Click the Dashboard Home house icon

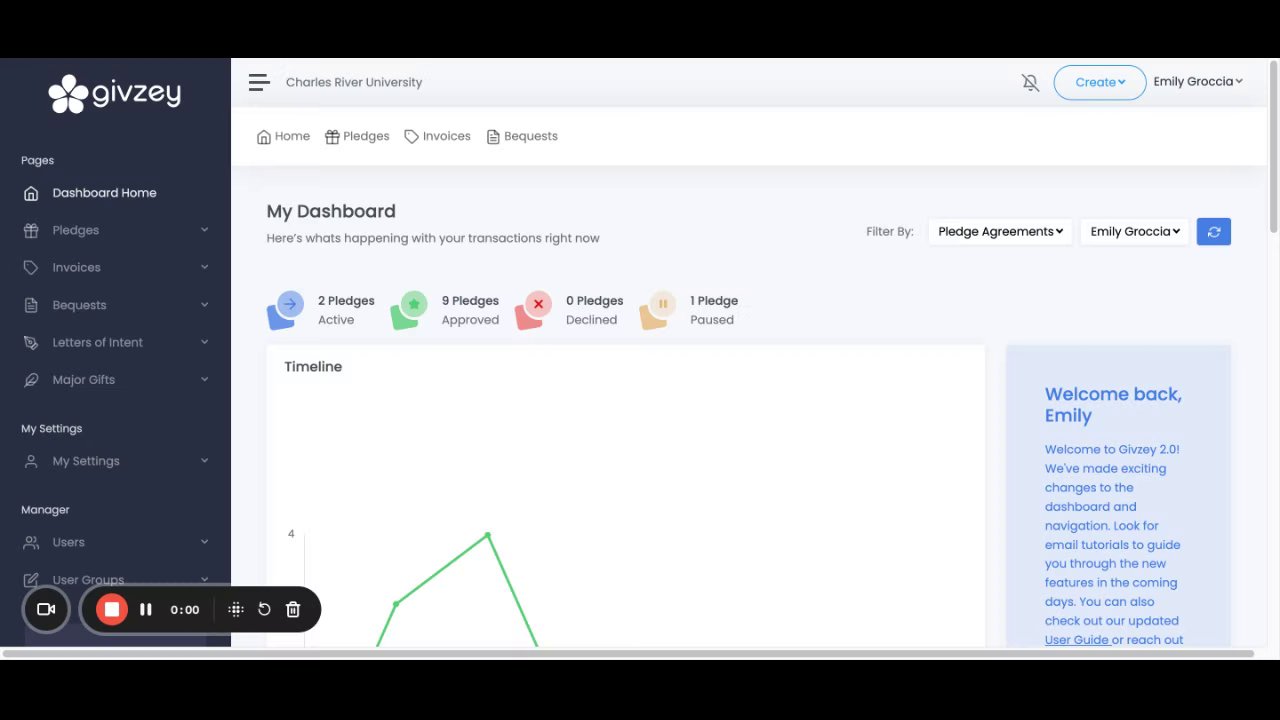31,193
